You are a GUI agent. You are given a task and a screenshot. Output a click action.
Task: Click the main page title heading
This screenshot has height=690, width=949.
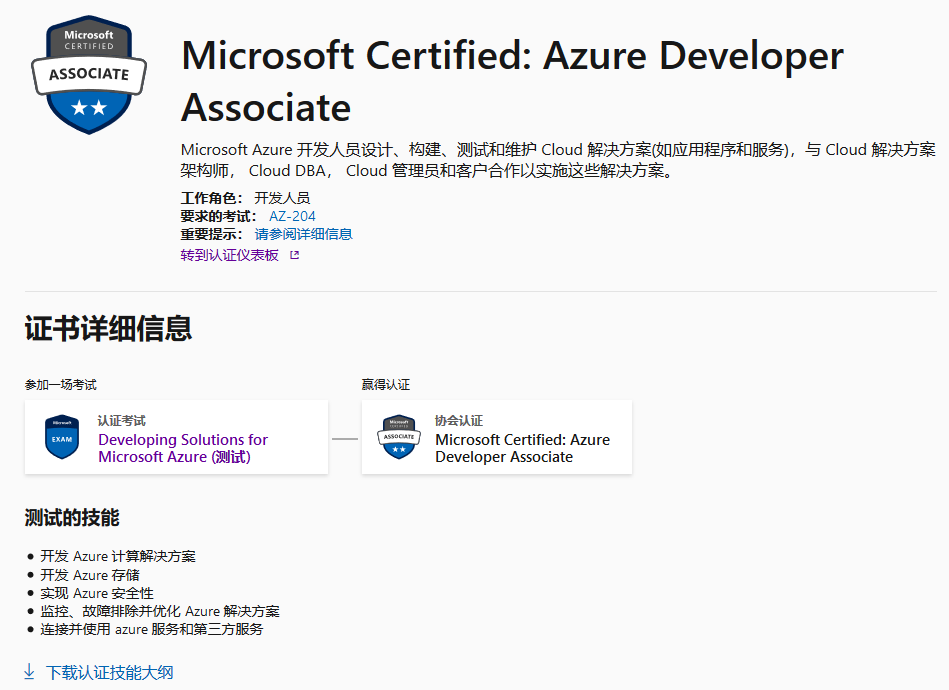tap(512, 81)
